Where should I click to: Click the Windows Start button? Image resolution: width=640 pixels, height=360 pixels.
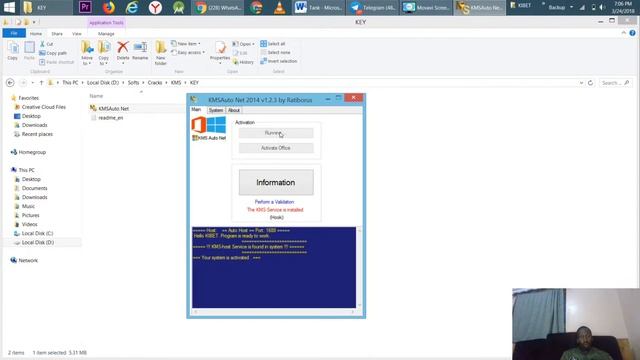pos(9,7)
